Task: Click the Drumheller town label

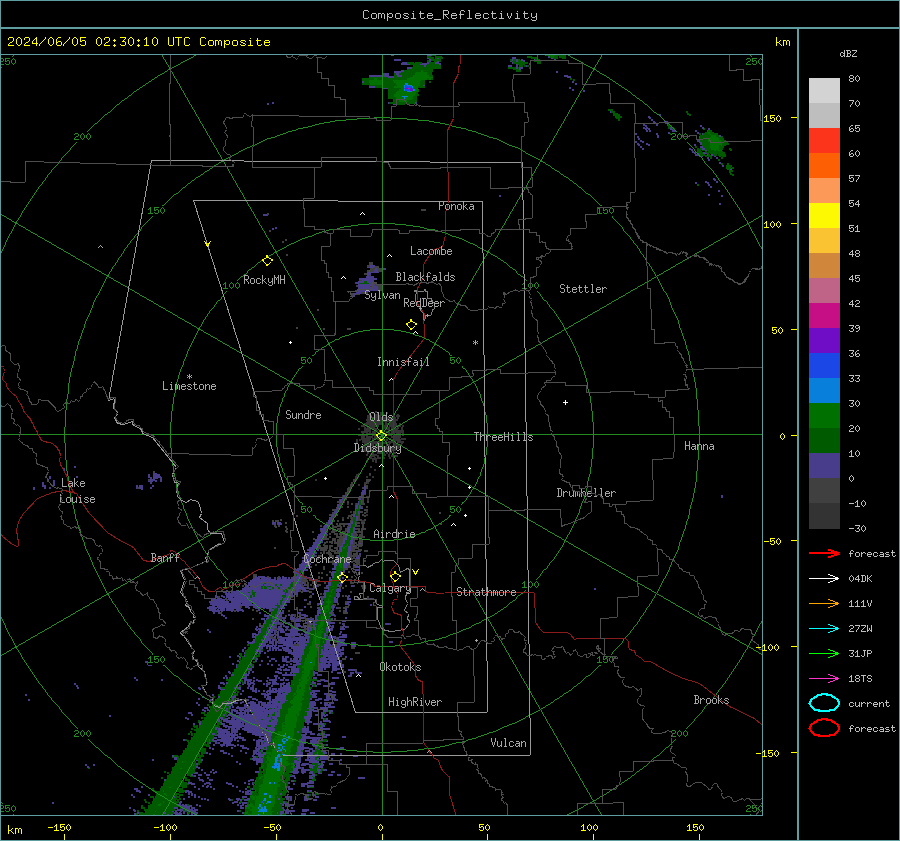Action: coord(586,493)
